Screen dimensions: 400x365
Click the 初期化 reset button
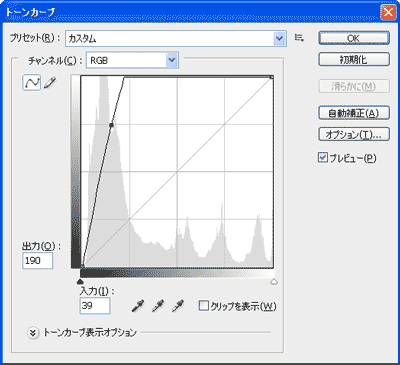point(354,60)
